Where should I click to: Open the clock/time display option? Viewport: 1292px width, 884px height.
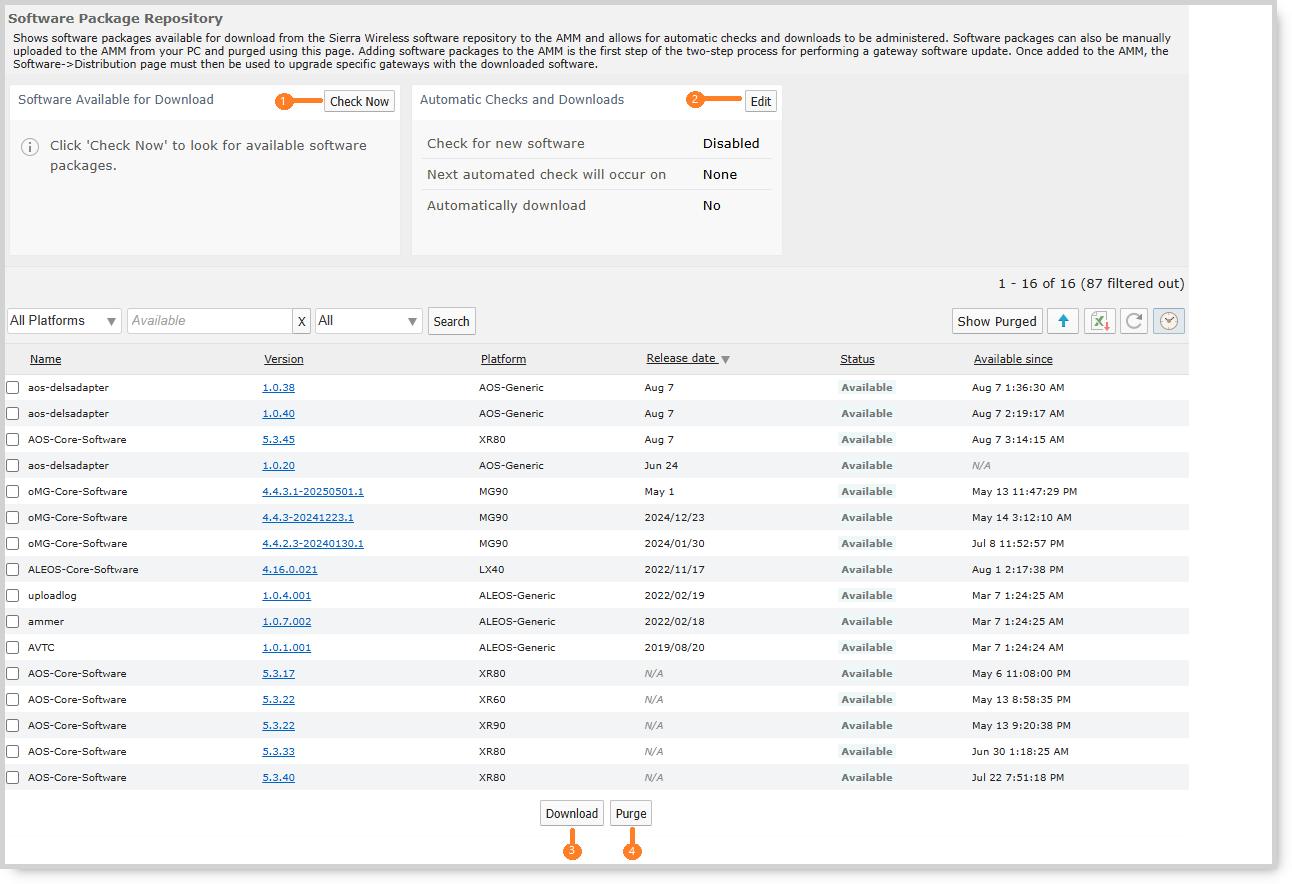pyautogui.click(x=1168, y=321)
